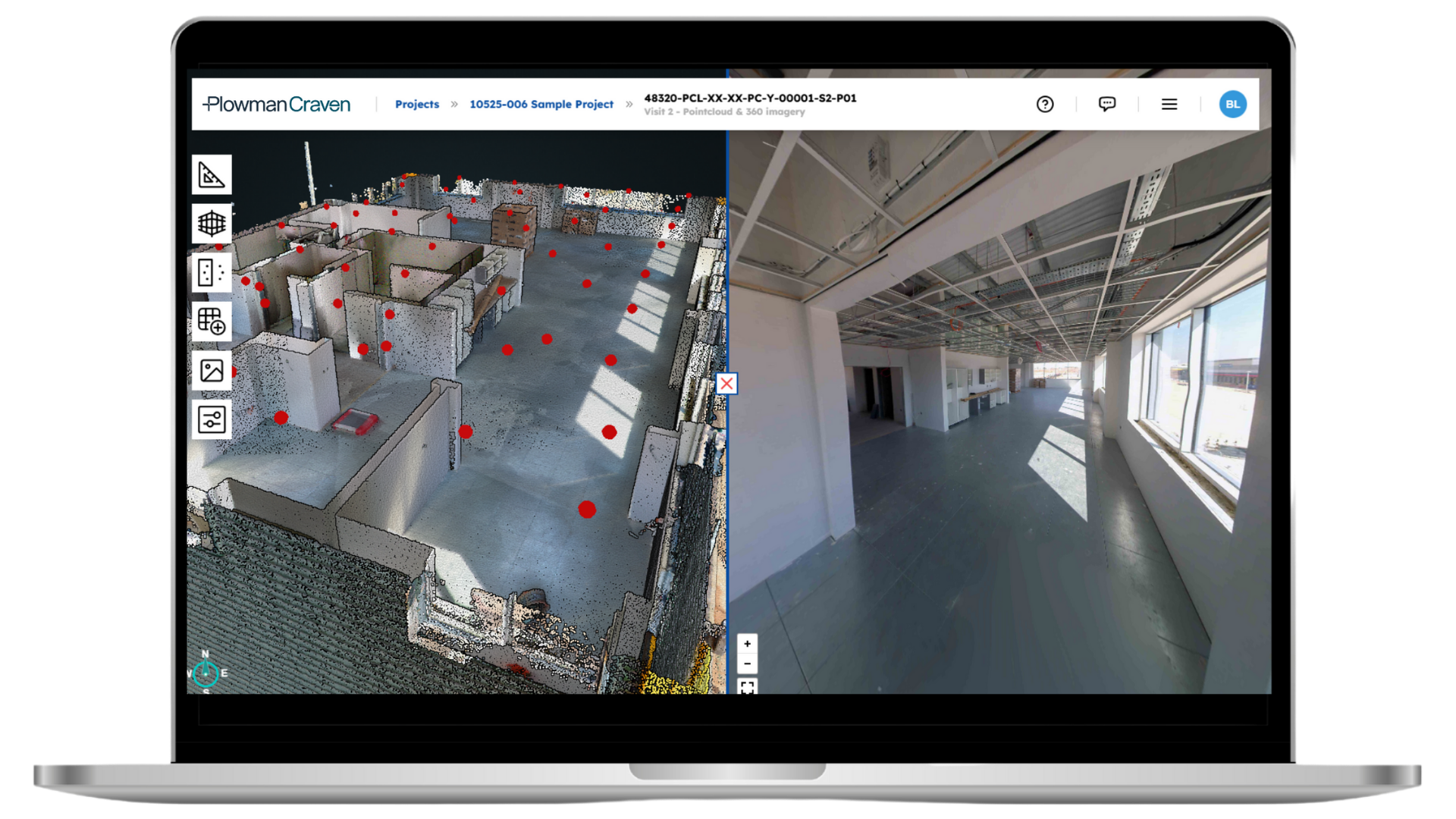The height and width of the screenshot is (819, 1456).
Task: Open the display settings sliders panel
Action: click(212, 419)
